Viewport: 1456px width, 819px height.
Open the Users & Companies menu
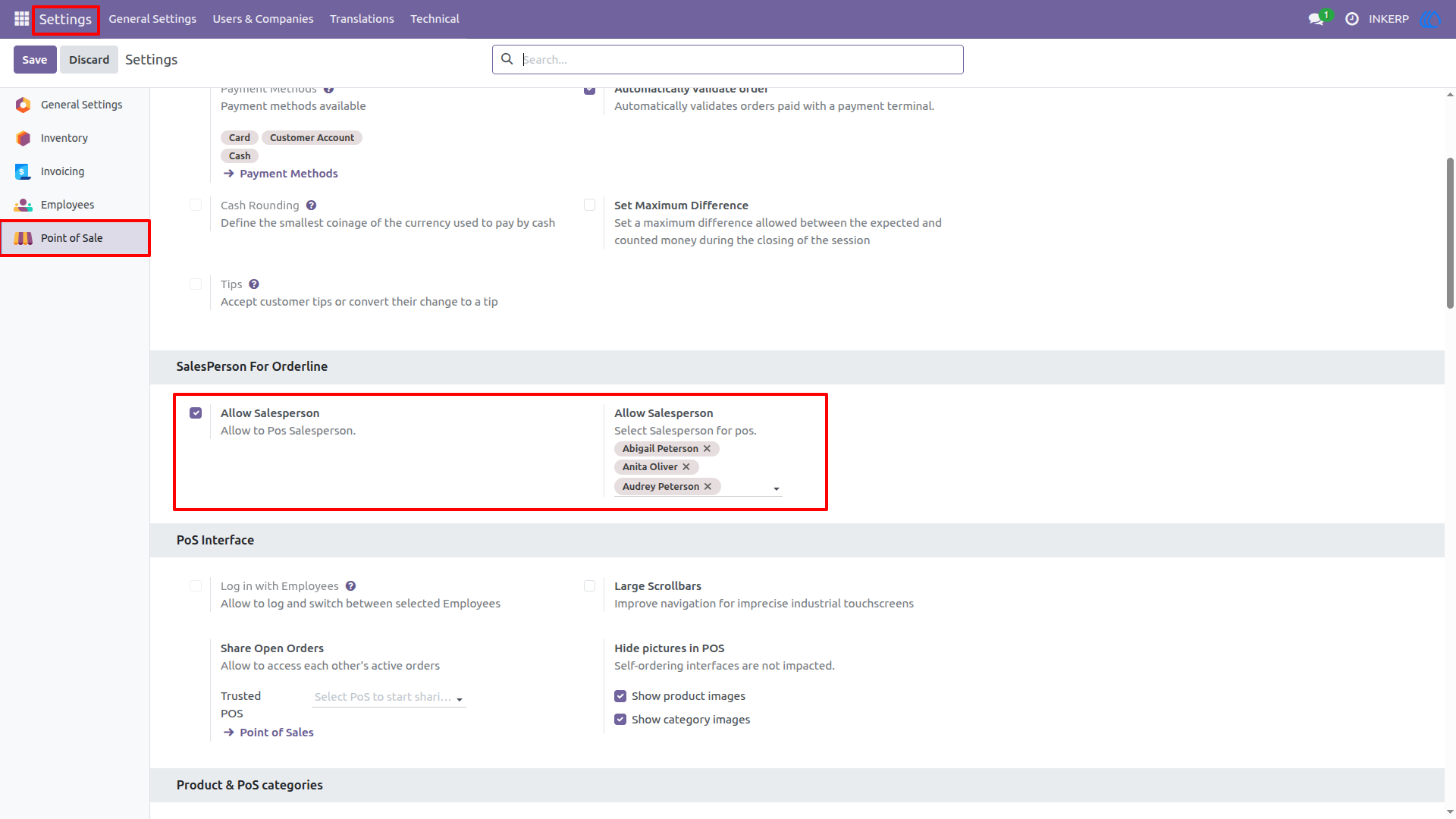pos(262,19)
